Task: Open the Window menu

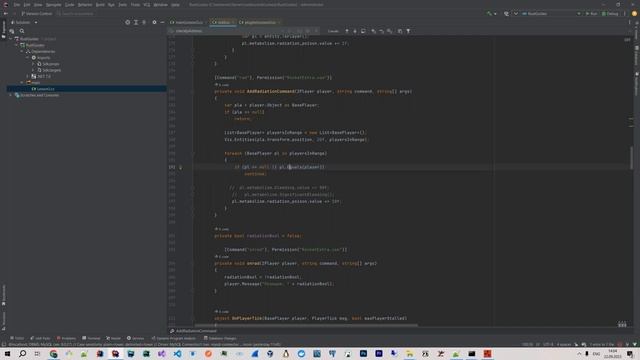Action: point(160,5)
